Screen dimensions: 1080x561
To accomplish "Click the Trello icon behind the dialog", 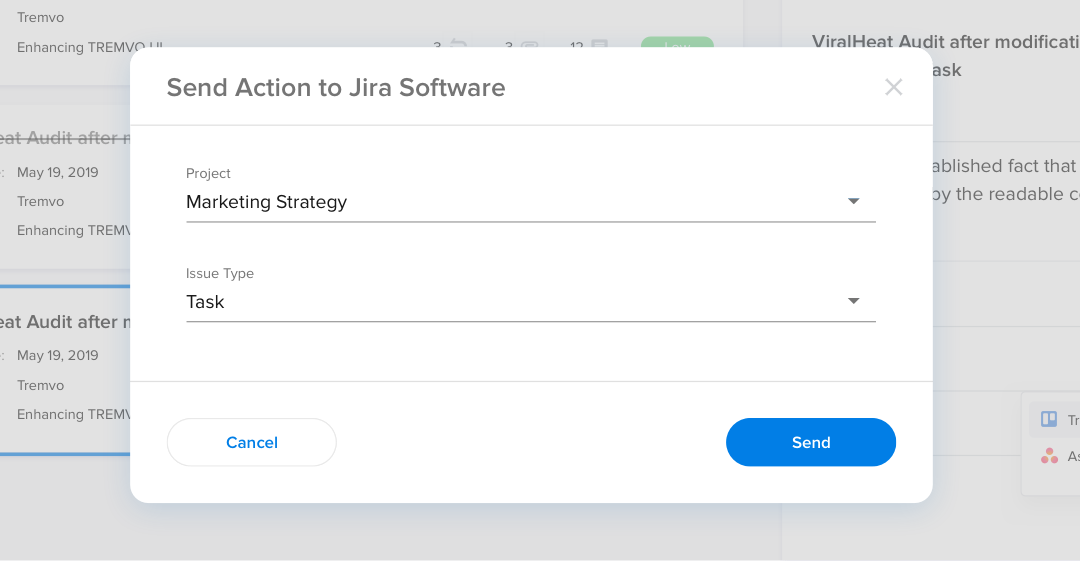I will (x=1049, y=419).
